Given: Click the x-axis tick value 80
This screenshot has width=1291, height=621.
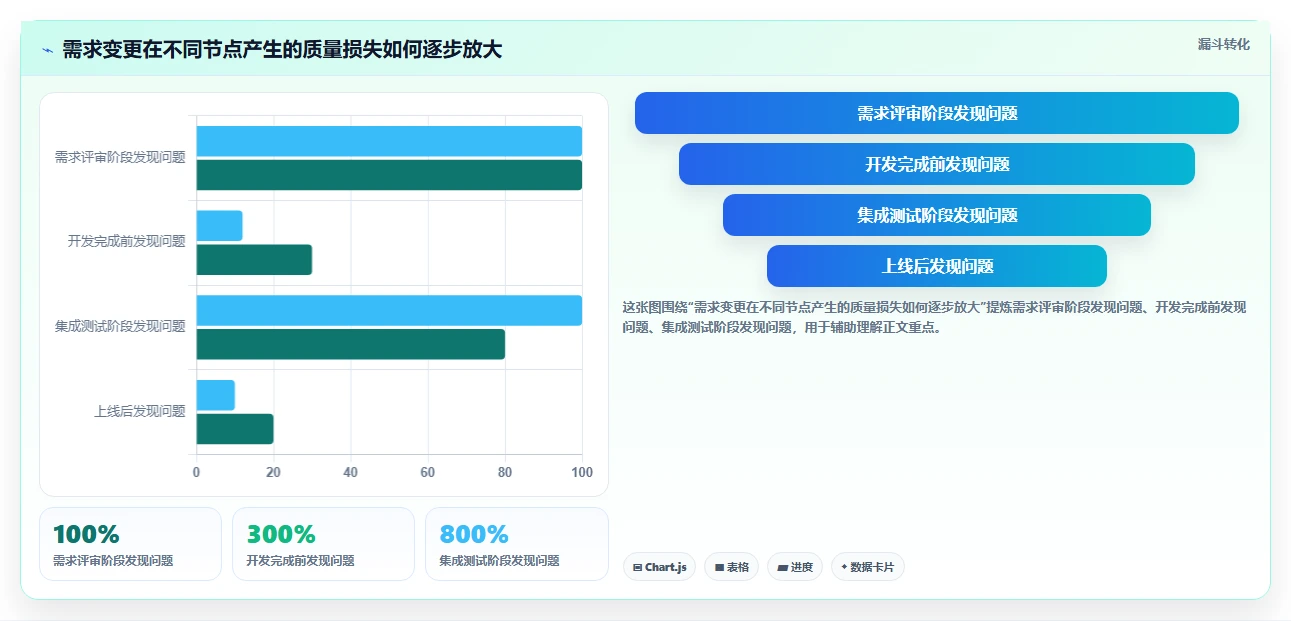Looking at the screenshot, I should point(505,472).
